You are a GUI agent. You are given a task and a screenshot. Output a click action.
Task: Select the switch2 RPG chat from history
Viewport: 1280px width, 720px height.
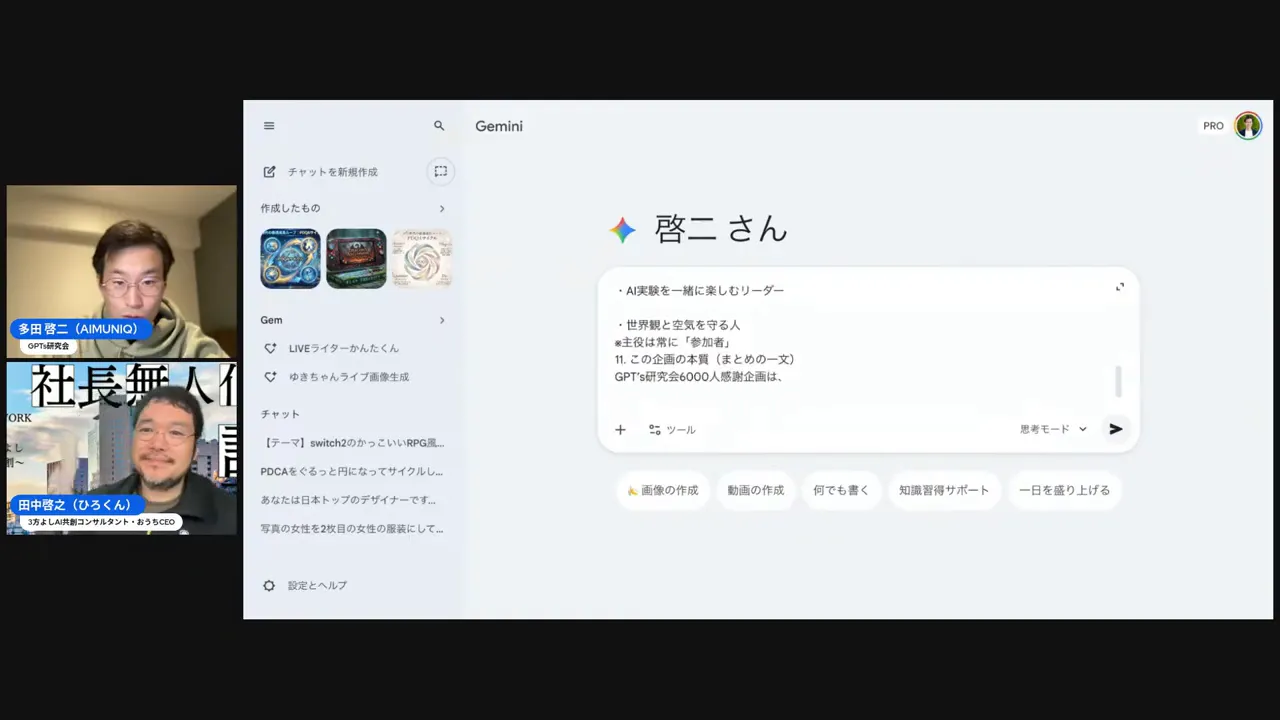pos(354,442)
